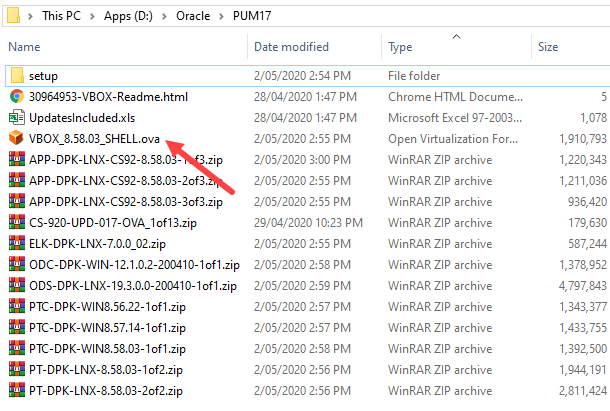The width and height of the screenshot is (610, 411).
Task: Click the WinRAR icon of ODC-DPK-WIN-12.1.0.2-200410-1of1.zip
Action: (x=17, y=264)
